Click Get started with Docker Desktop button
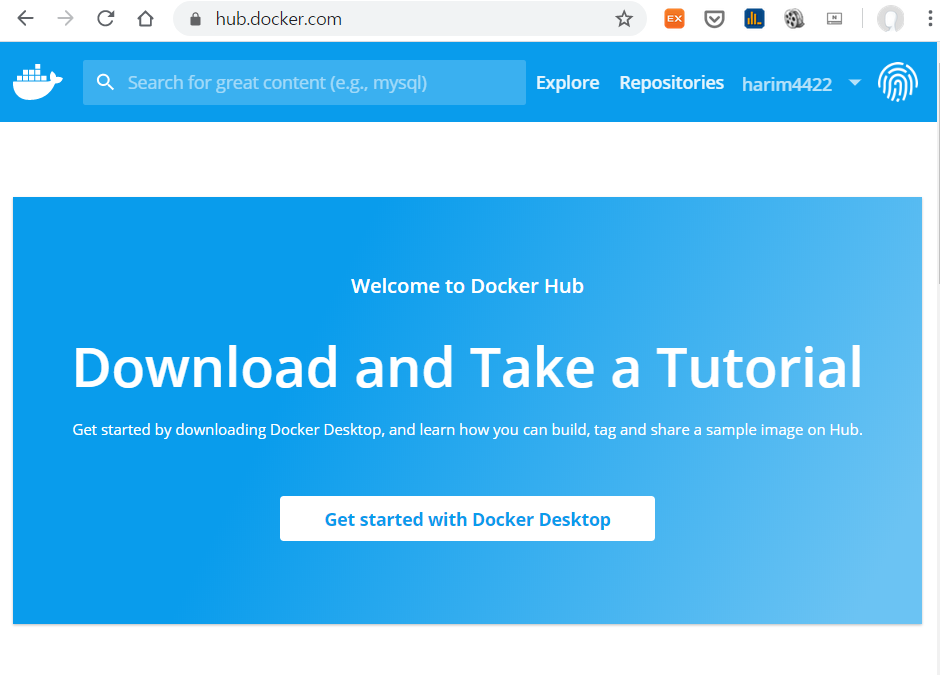 click(467, 519)
